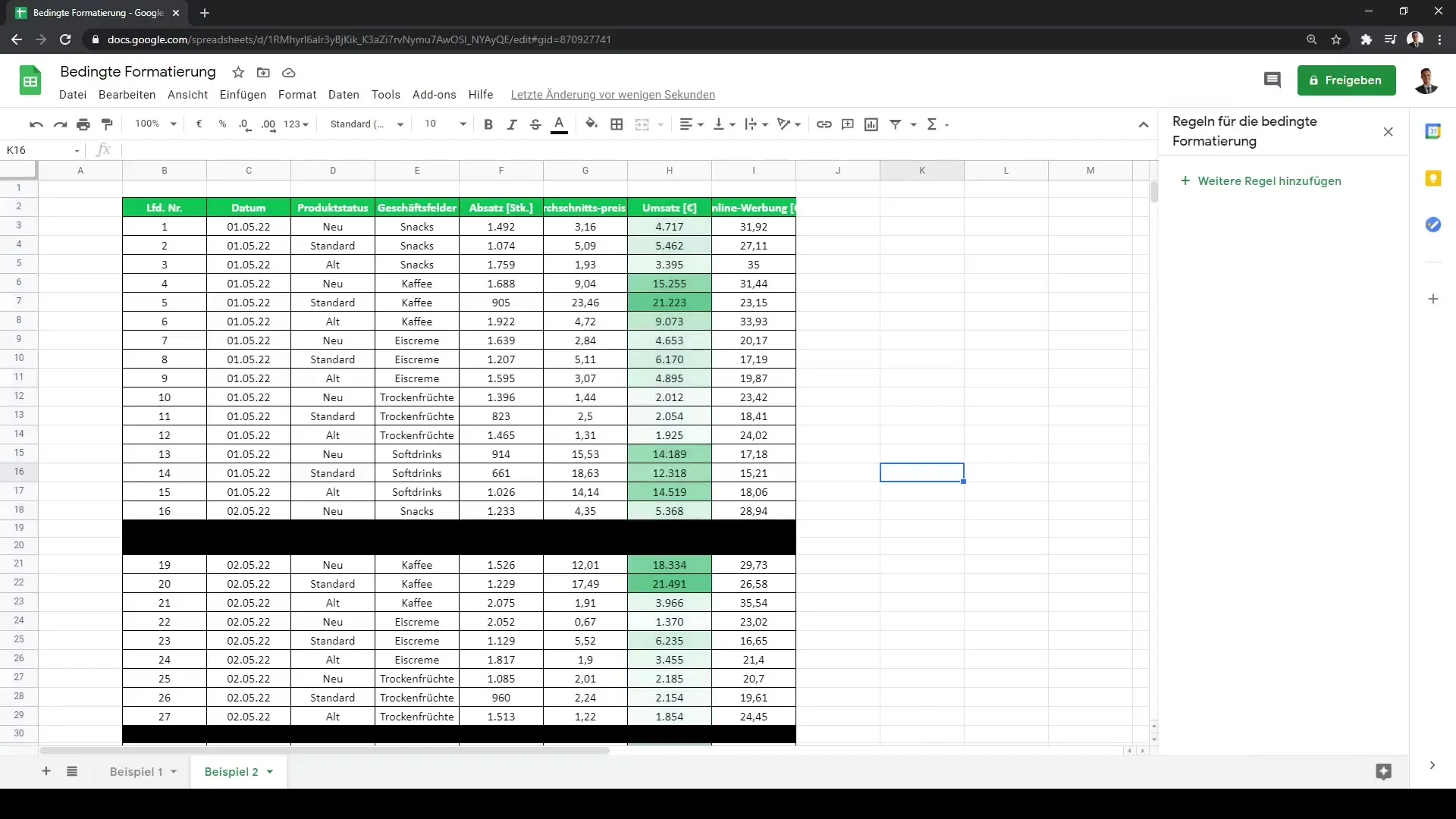Viewport: 1456px width, 819px height.
Task: Click the Einfügen menu item
Action: (x=242, y=94)
